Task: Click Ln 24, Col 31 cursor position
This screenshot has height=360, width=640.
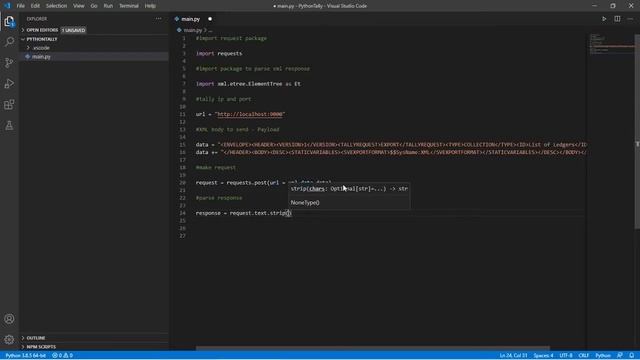Action: tap(513, 356)
